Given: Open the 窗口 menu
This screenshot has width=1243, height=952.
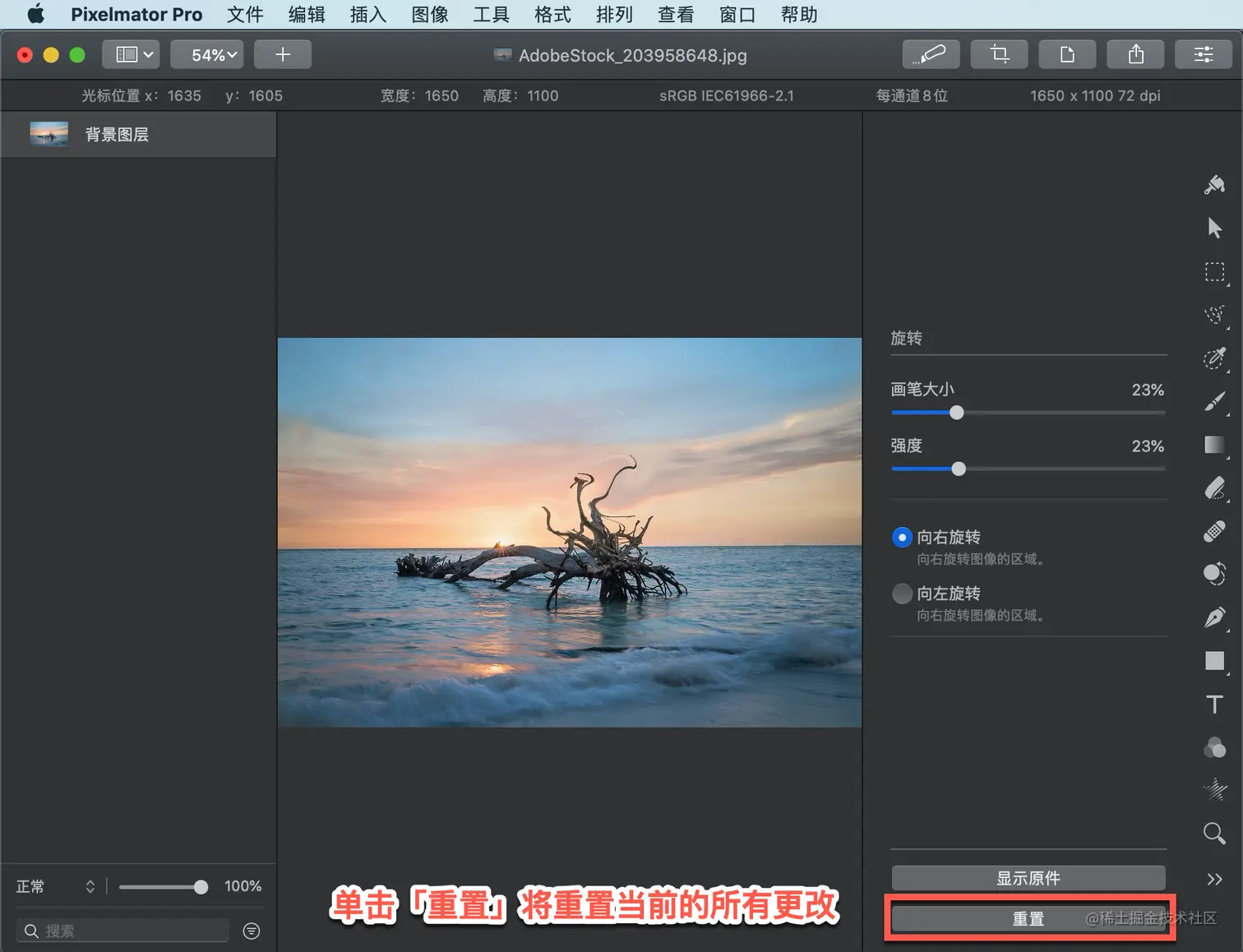Looking at the screenshot, I should click(737, 14).
